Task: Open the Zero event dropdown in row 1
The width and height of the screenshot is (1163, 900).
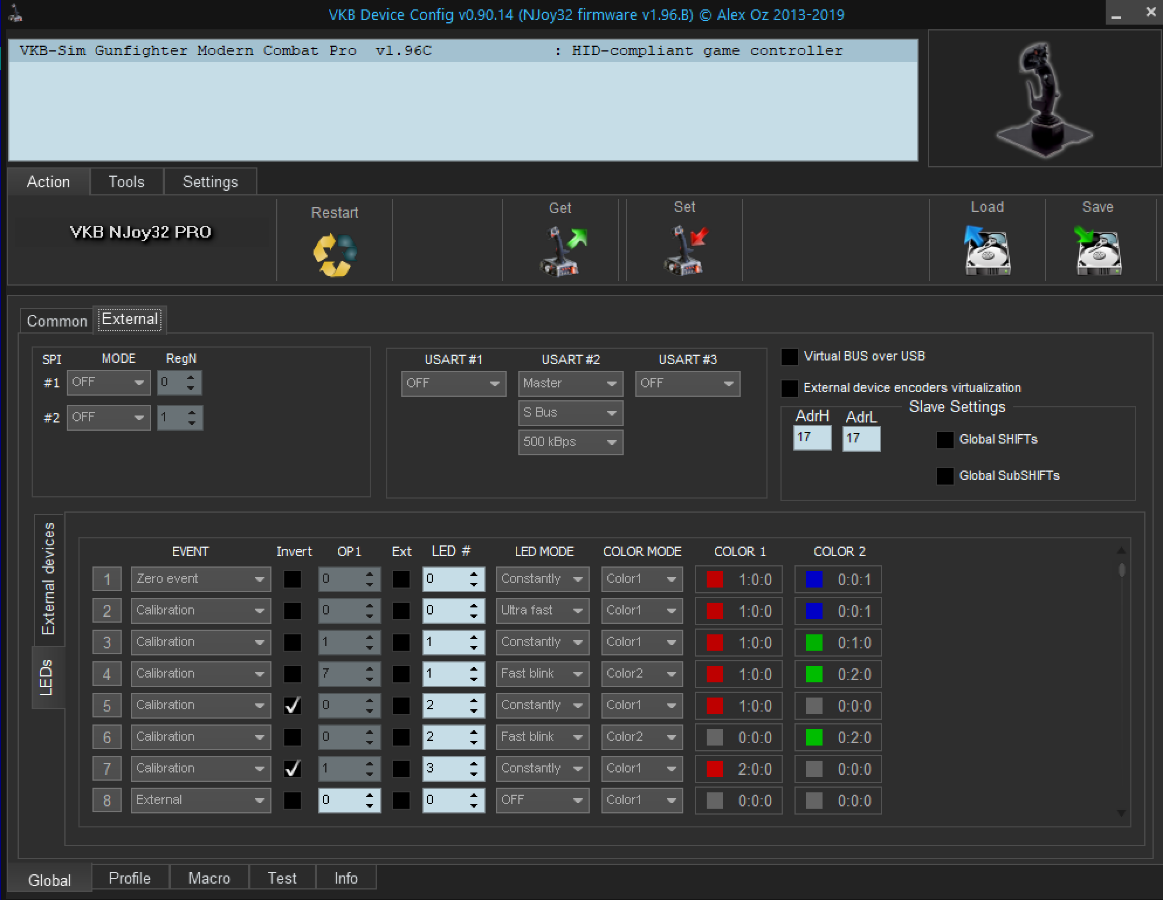Action: (x=200, y=579)
